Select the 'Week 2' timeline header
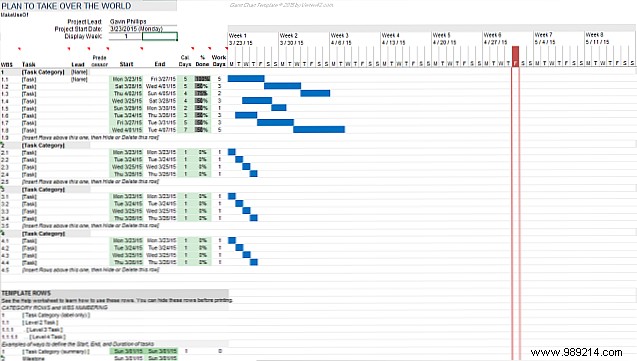 pos(288,35)
